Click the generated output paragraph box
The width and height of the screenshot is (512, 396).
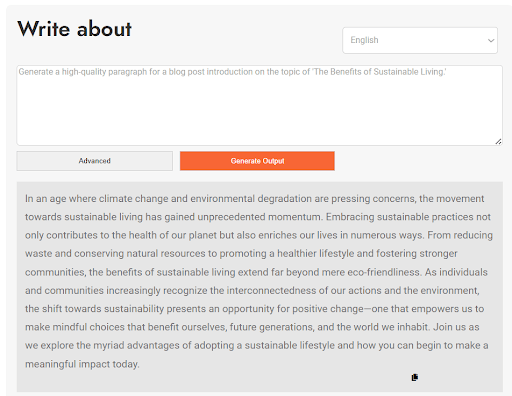[x=260, y=287]
